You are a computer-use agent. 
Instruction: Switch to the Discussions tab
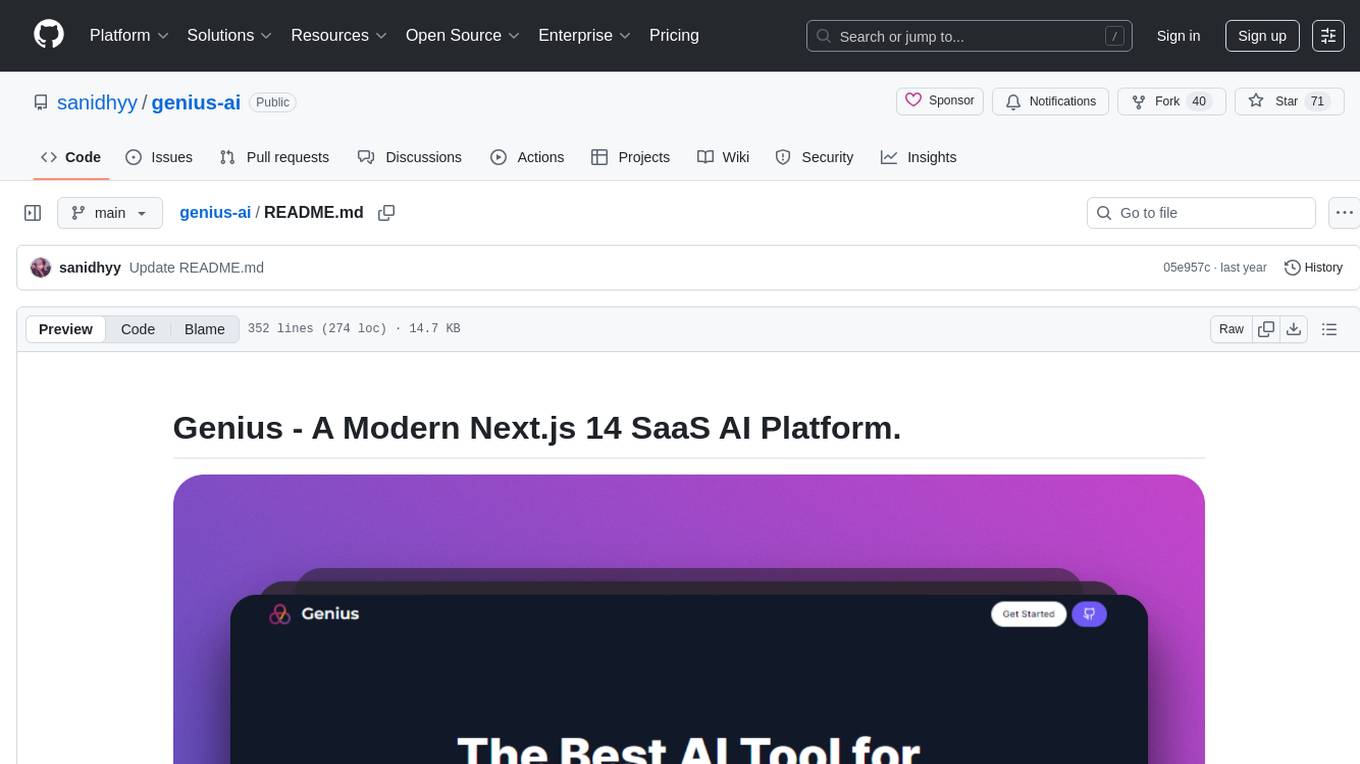pos(410,157)
